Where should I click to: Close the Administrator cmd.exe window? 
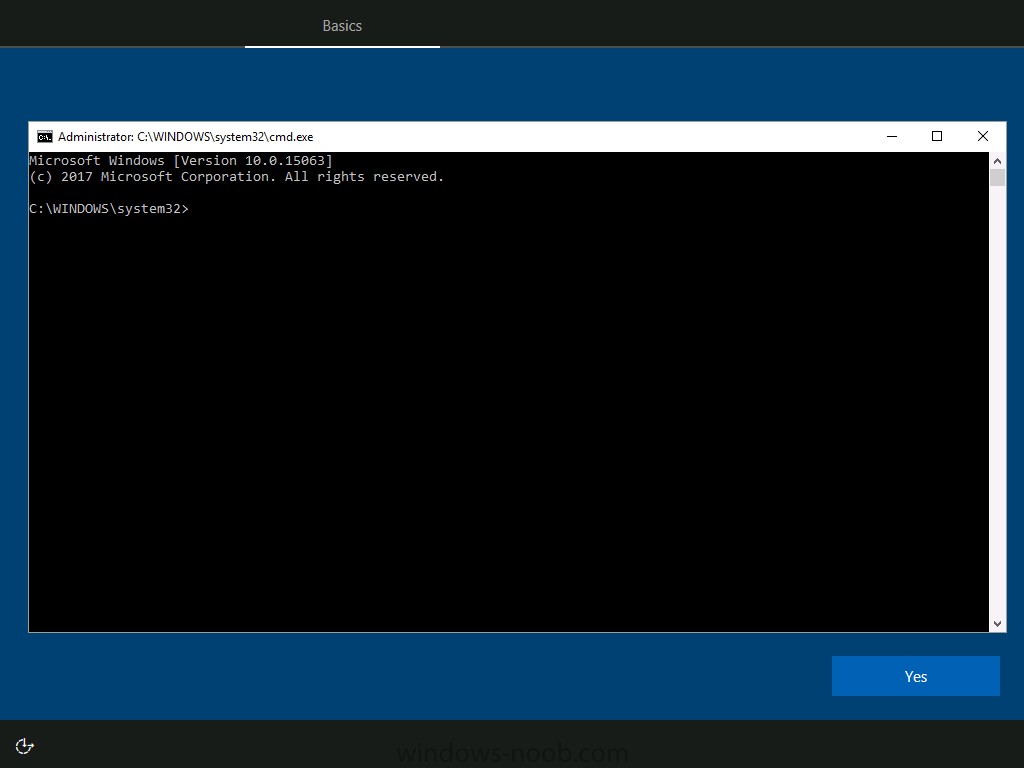982,136
